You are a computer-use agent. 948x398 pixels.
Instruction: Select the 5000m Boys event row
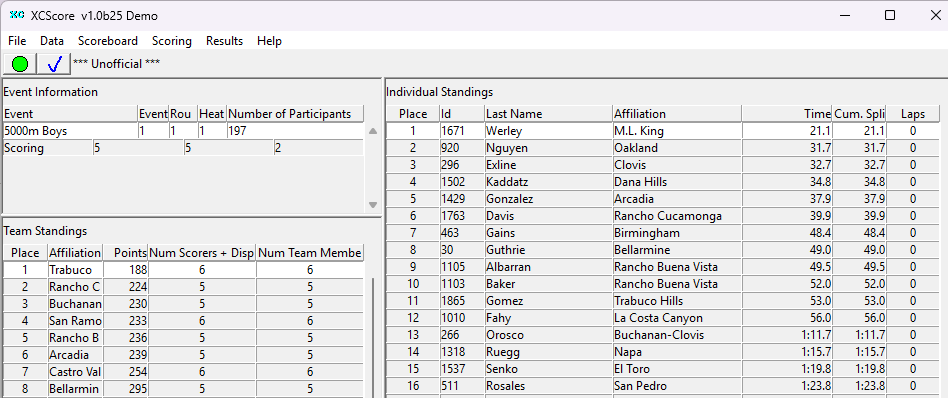(184, 131)
